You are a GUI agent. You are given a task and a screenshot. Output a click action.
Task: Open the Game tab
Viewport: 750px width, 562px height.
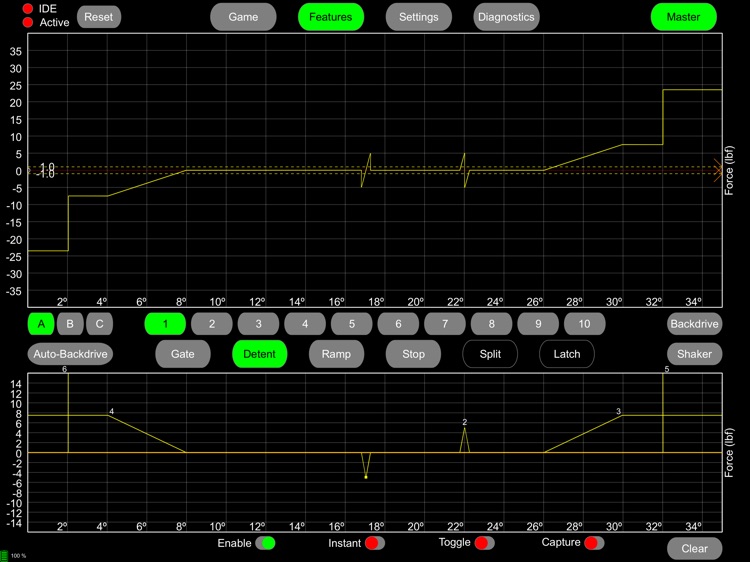click(x=243, y=17)
